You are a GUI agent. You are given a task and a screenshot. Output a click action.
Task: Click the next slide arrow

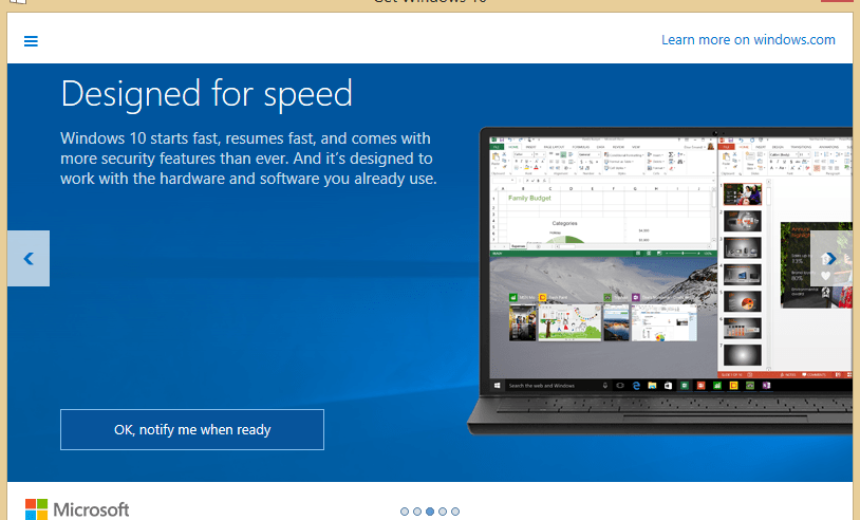pyautogui.click(x=830, y=259)
